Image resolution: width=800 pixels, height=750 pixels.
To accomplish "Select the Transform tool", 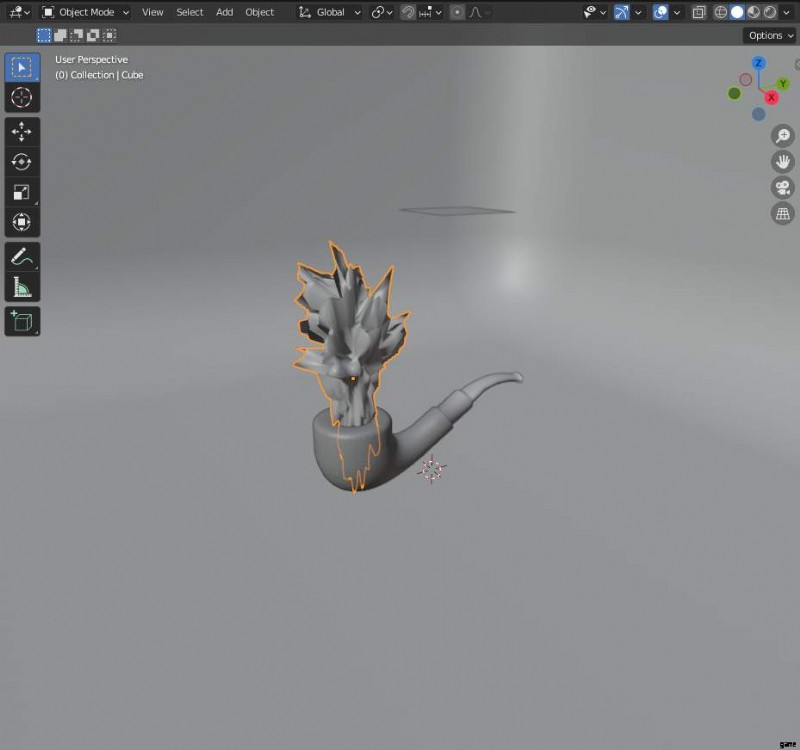I will pyautogui.click(x=22, y=222).
